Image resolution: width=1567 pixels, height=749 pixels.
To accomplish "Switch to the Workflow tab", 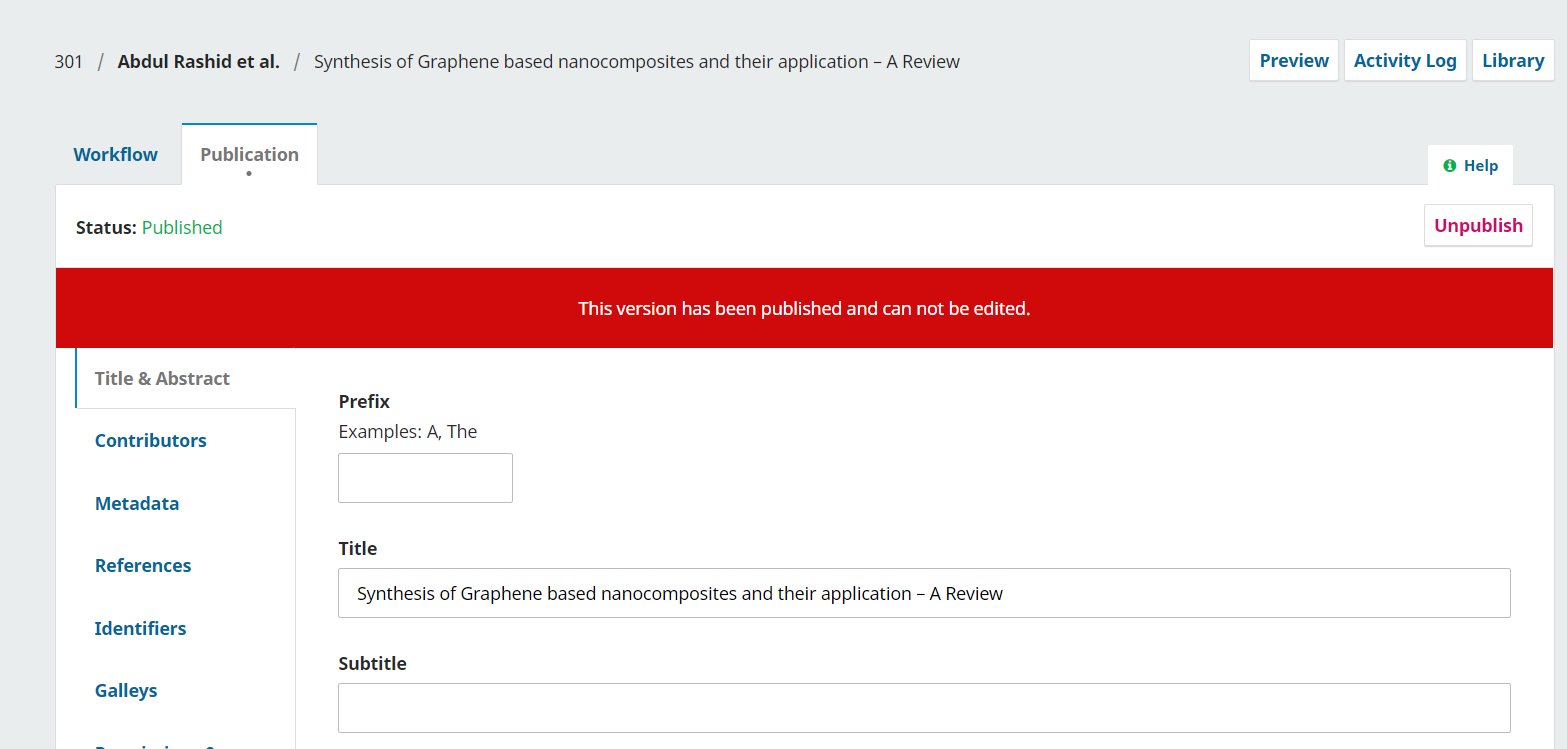I will (x=116, y=155).
